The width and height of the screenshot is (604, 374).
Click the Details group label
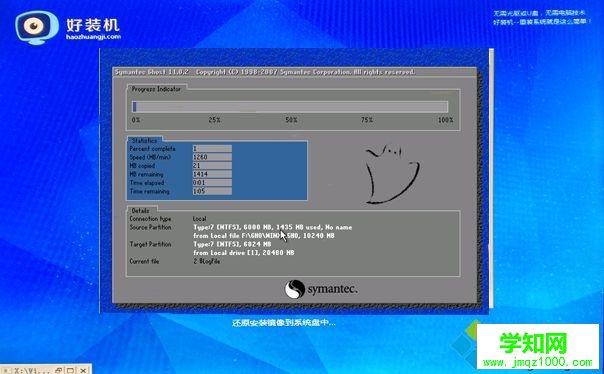(x=141, y=211)
